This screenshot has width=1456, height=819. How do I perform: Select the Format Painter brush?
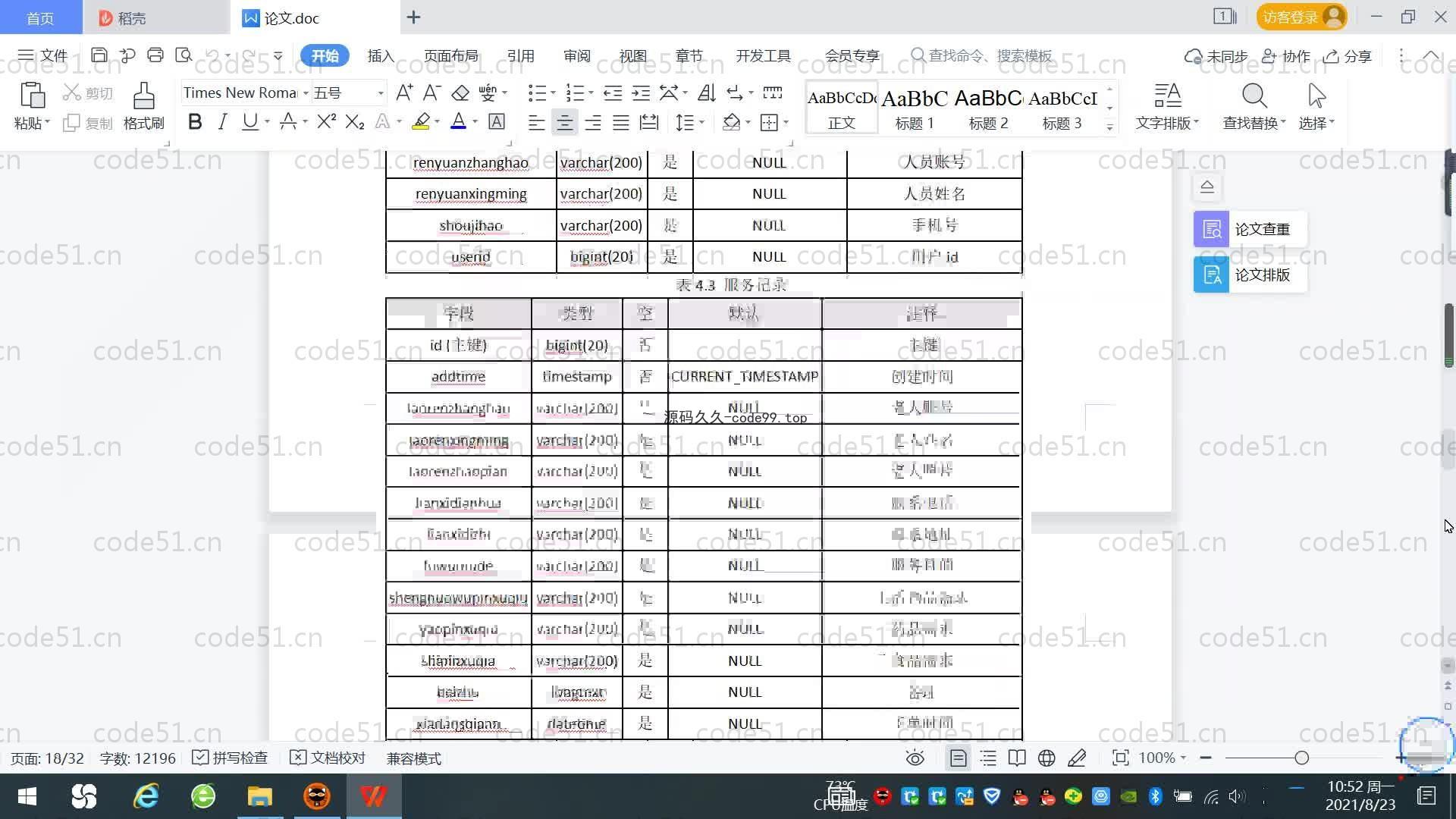[143, 96]
